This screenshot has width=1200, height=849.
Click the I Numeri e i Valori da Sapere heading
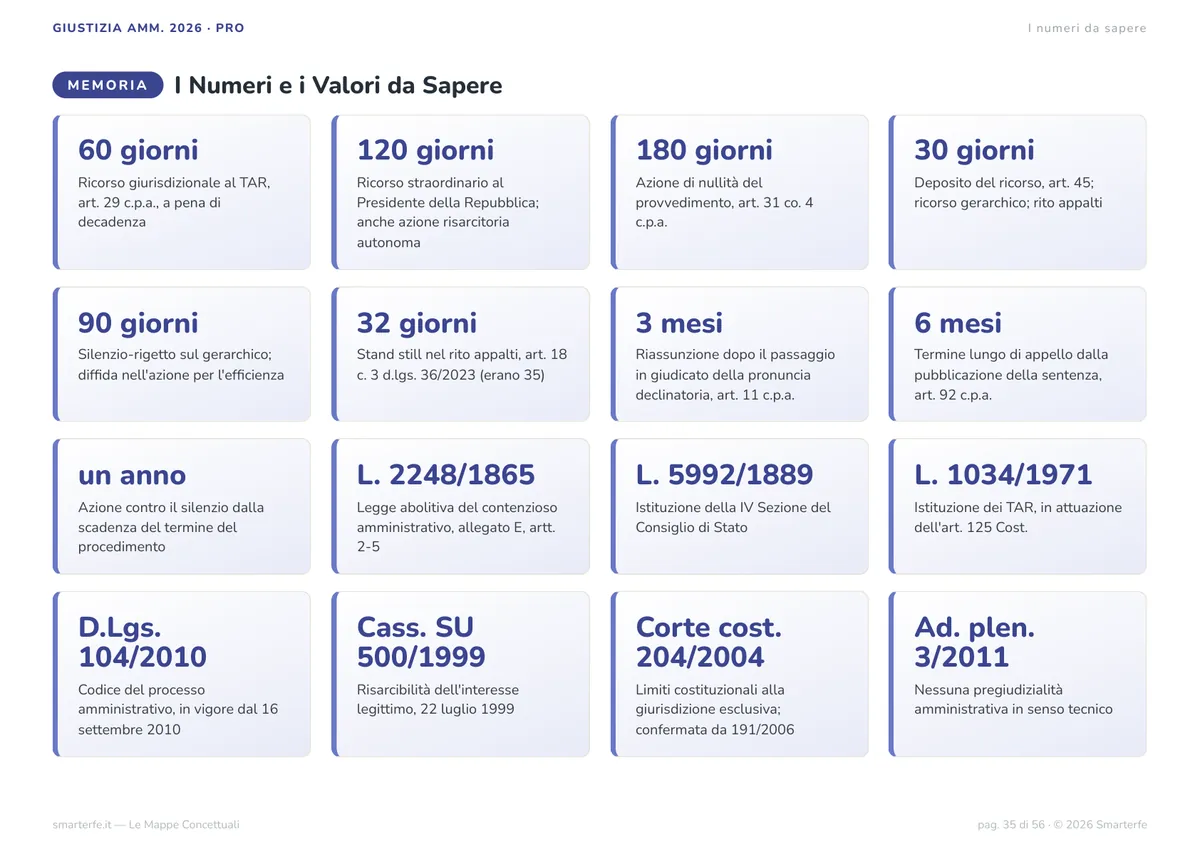point(338,85)
